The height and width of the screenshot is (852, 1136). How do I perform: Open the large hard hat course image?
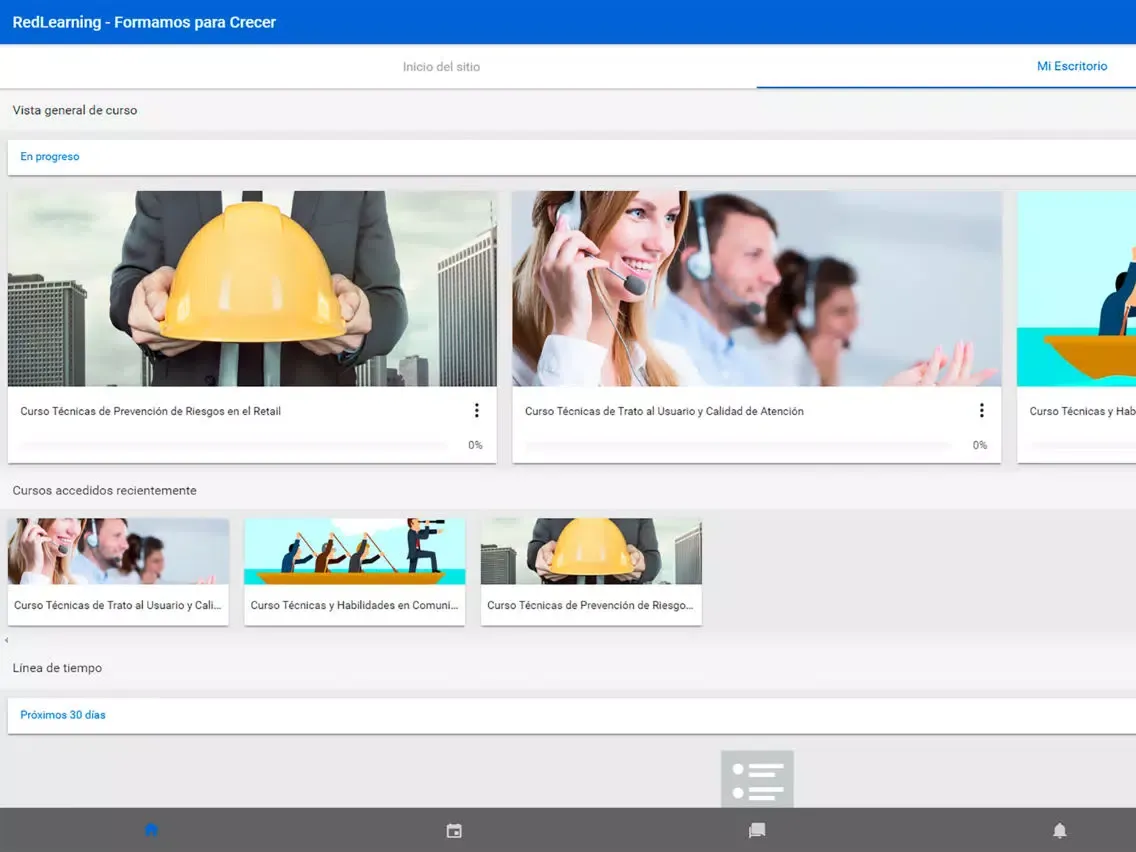pyautogui.click(x=252, y=289)
